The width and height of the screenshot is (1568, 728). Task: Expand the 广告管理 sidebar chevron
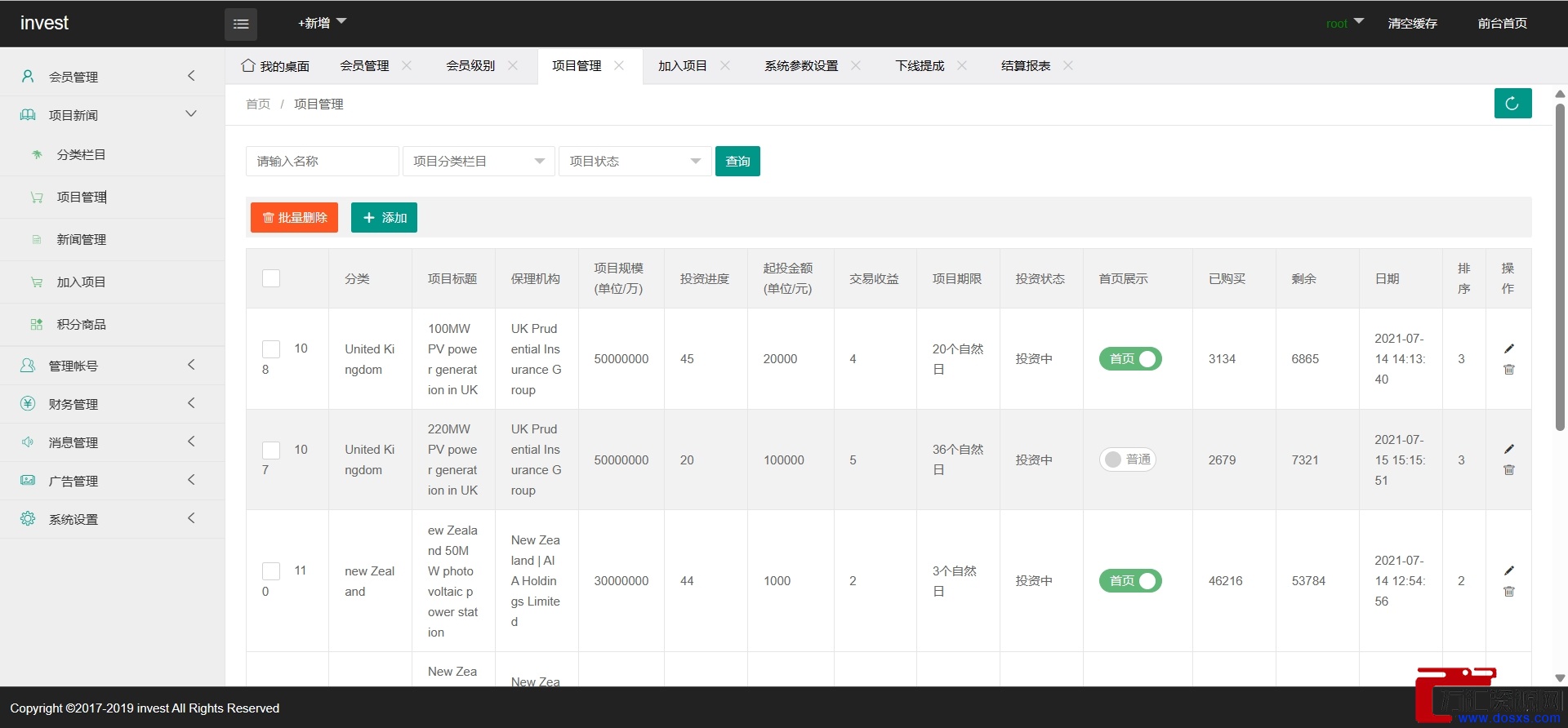[x=191, y=480]
